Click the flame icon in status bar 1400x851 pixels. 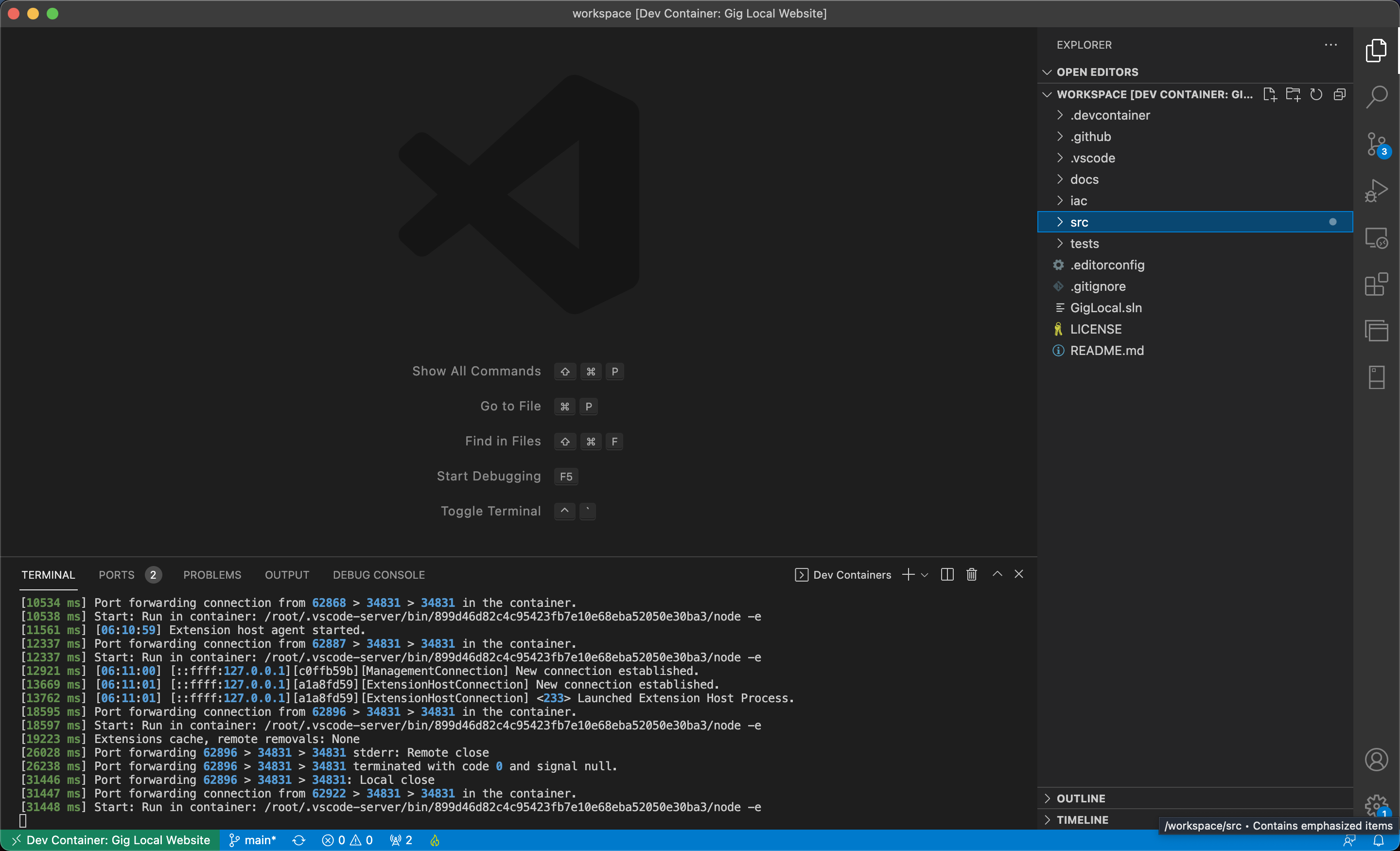coord(435,840)
